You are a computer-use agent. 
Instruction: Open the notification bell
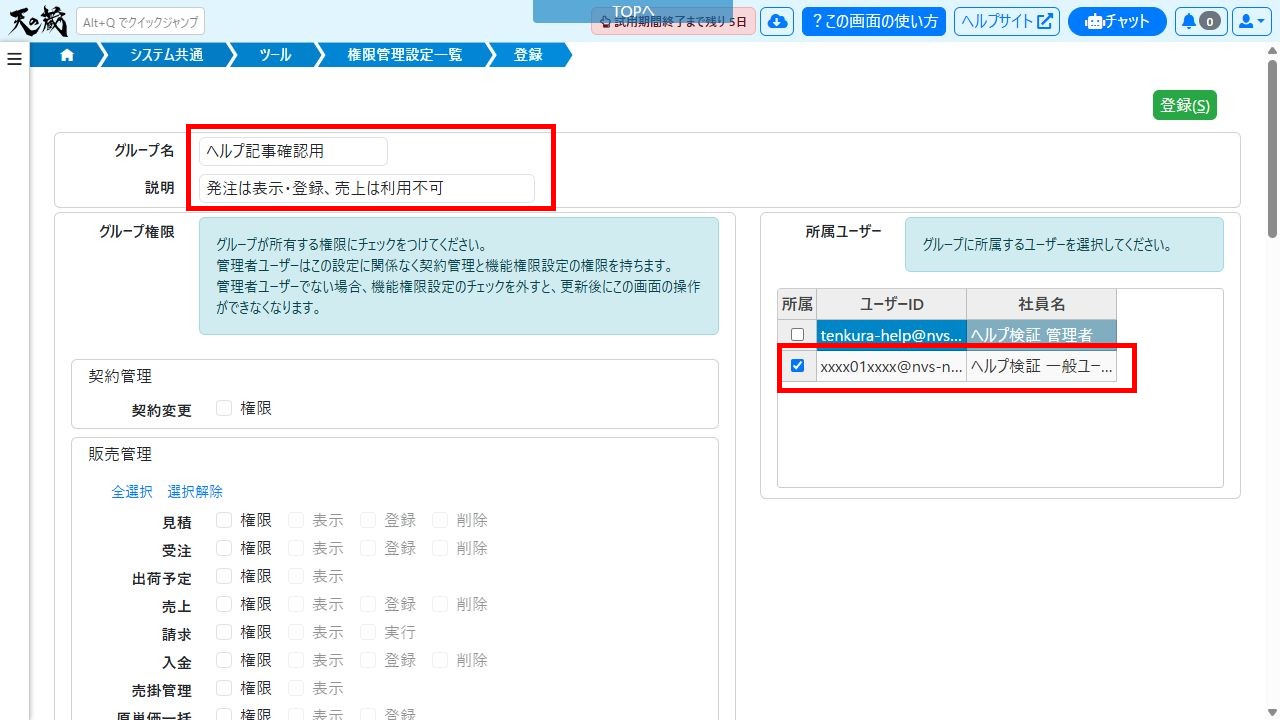coord(1201,21)
